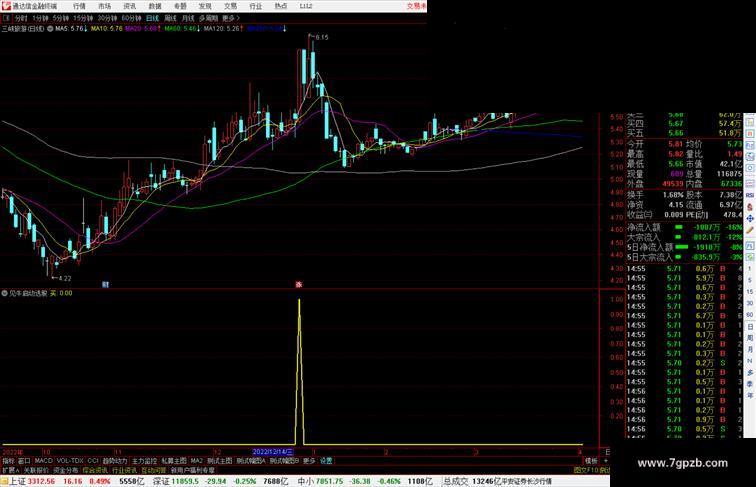This screenshot has height=487, width=756.
Task: Open the 资金分布 tab
Action: (x=66, y=470)
